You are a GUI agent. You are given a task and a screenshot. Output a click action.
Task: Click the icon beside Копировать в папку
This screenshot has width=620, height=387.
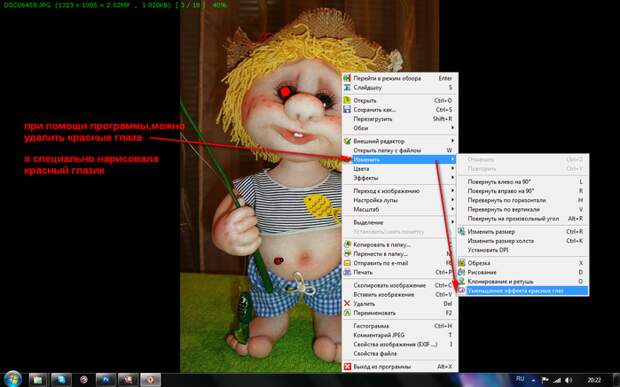[347, 244]
